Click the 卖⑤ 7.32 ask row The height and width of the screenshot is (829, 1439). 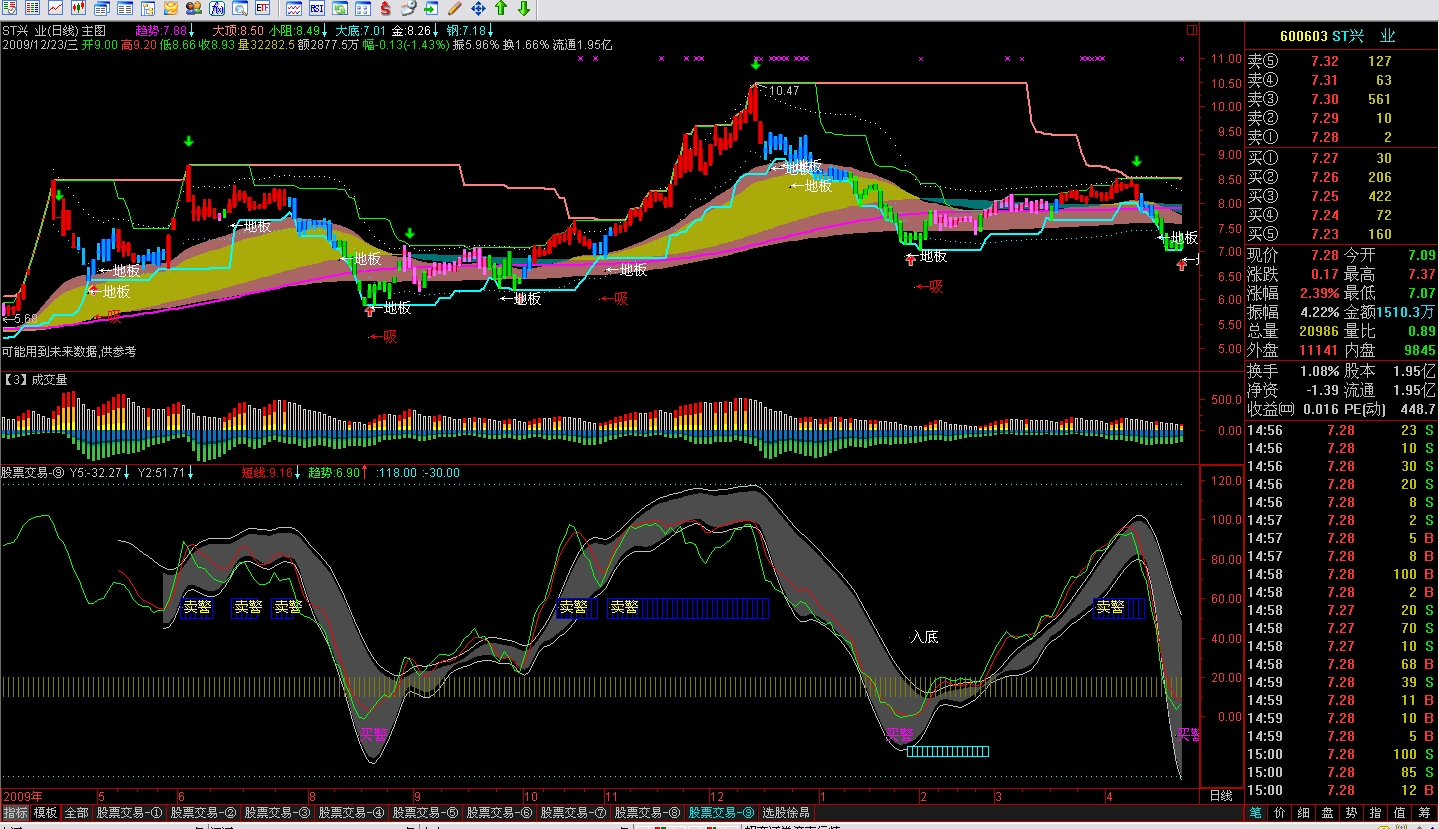(x=1341, y=61)
